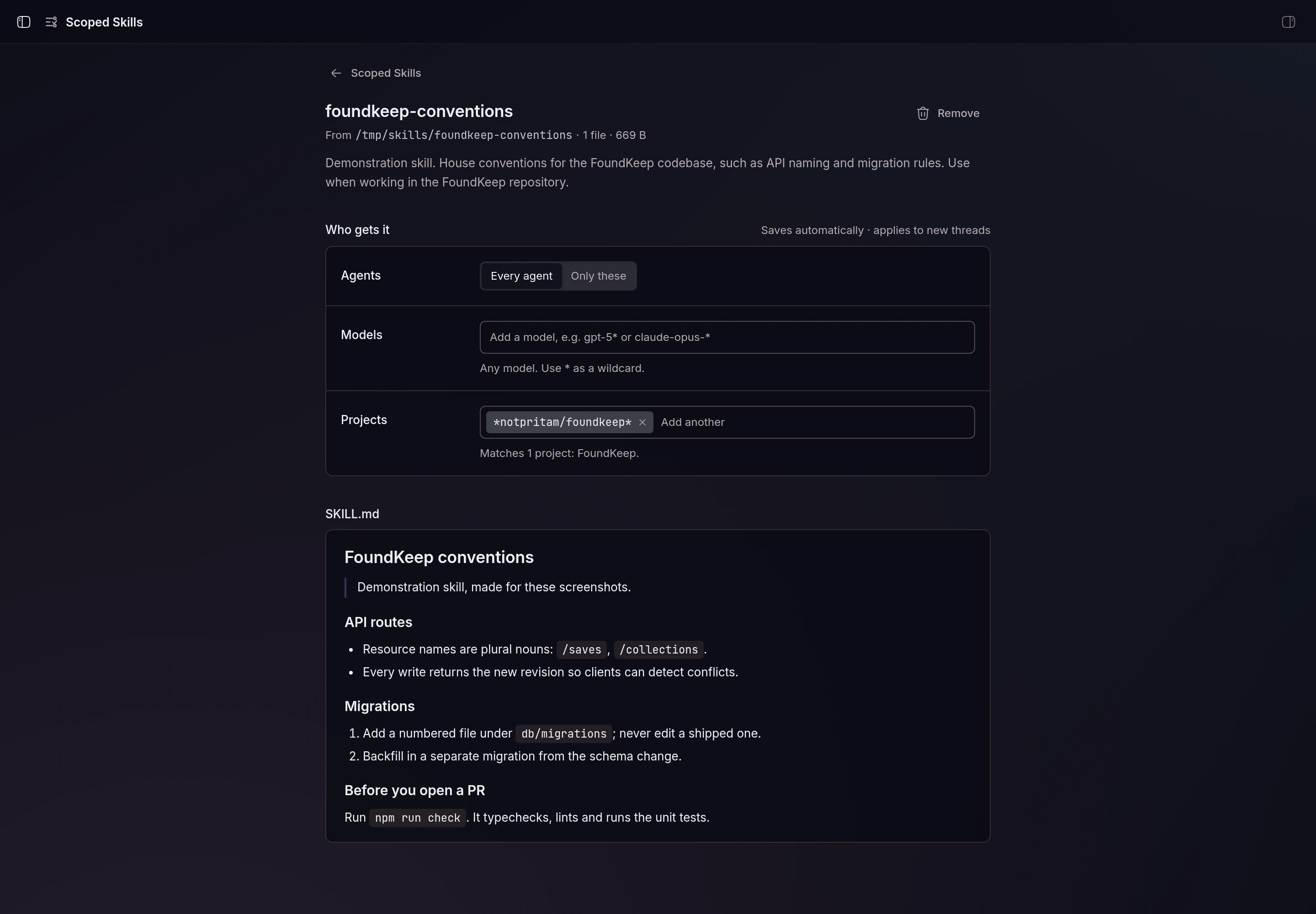Select the Every agent option

521,276
